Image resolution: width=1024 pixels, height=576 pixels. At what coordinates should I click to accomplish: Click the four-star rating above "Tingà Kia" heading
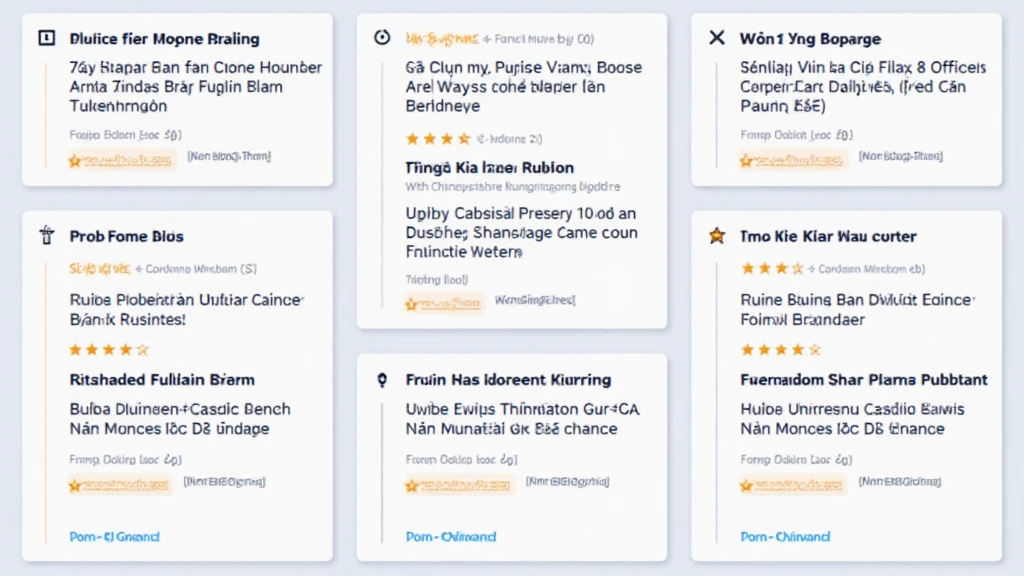437,138
